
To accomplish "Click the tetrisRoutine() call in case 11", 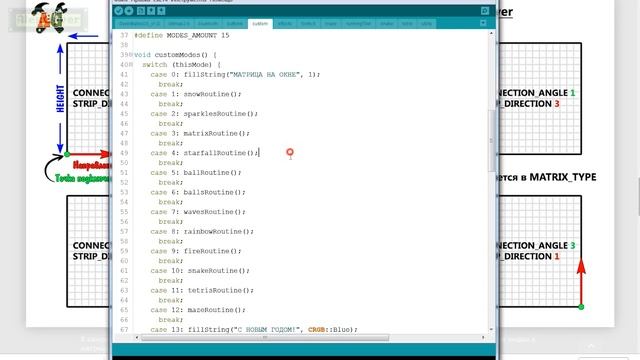I will [x=220, y=290].
